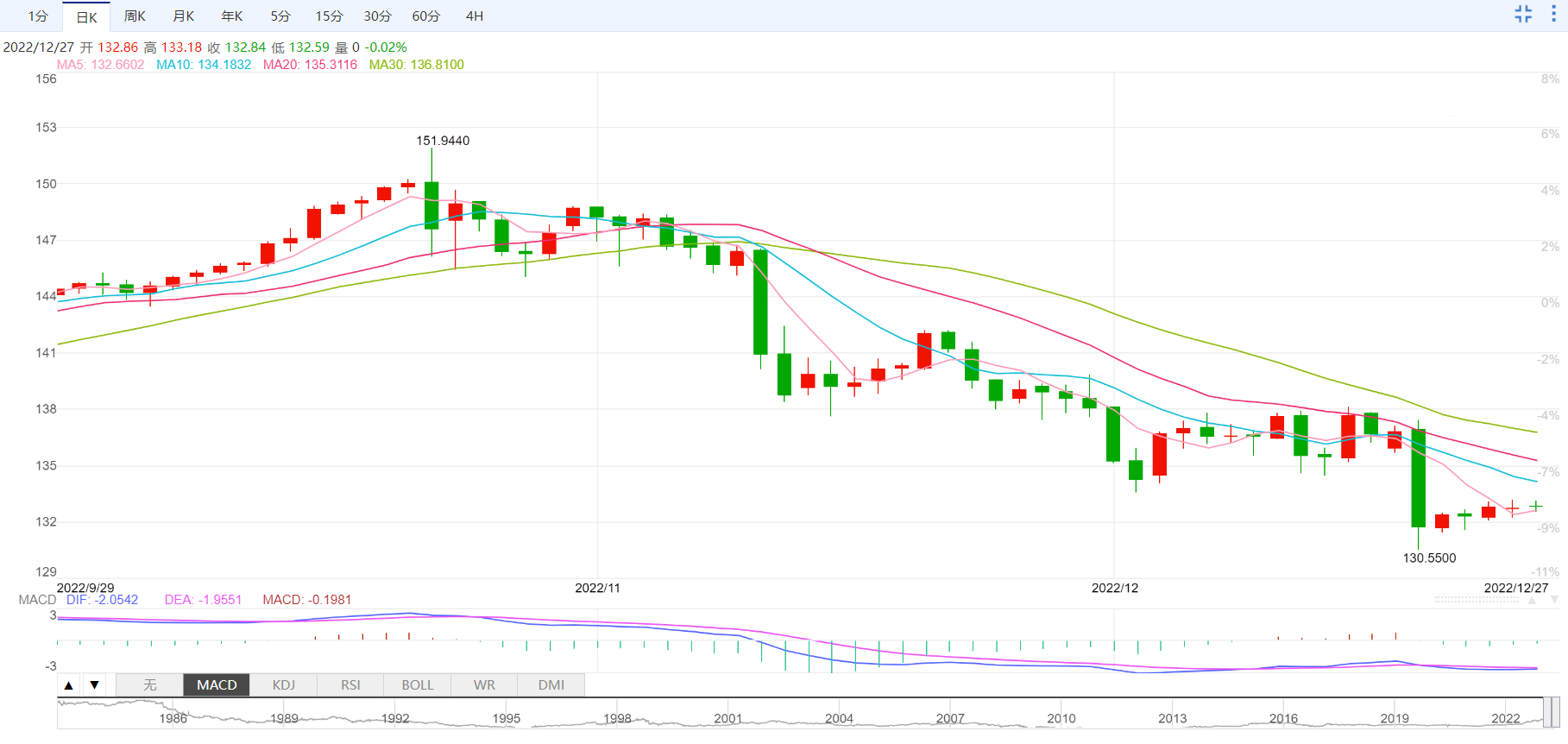1568x744 pixels.
Task: Switch to the 日K daily chart tab
Action: click(86, 17)
